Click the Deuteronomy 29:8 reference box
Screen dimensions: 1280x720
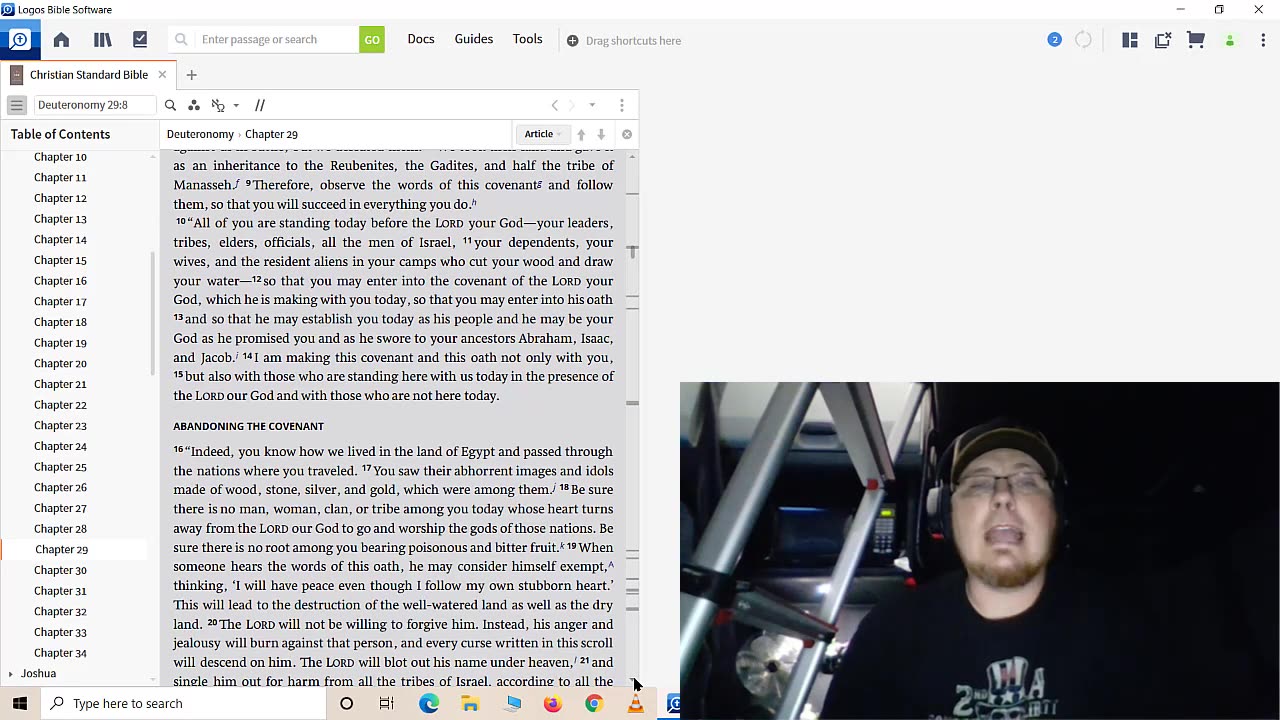pos(94,105)
